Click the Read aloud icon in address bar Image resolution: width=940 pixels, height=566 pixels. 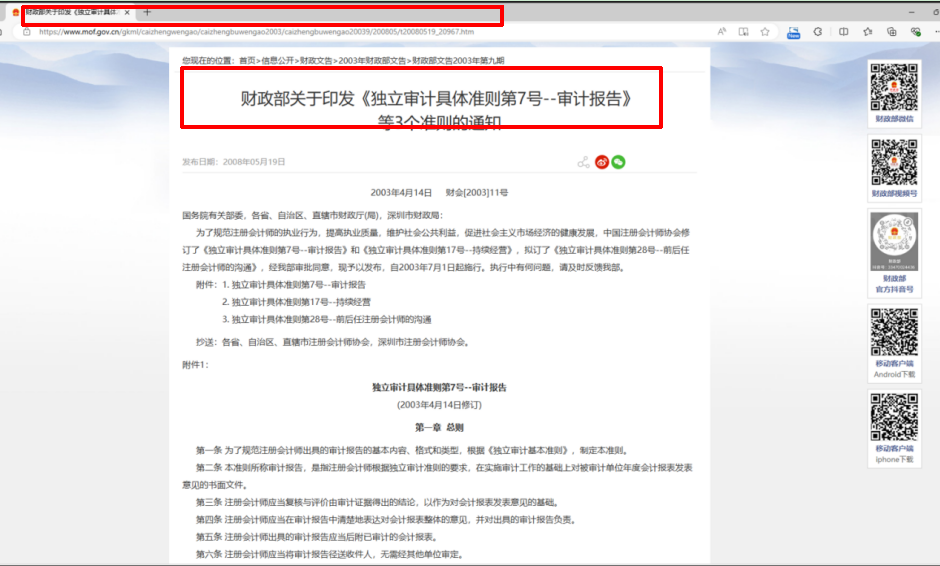coord(722,32)
